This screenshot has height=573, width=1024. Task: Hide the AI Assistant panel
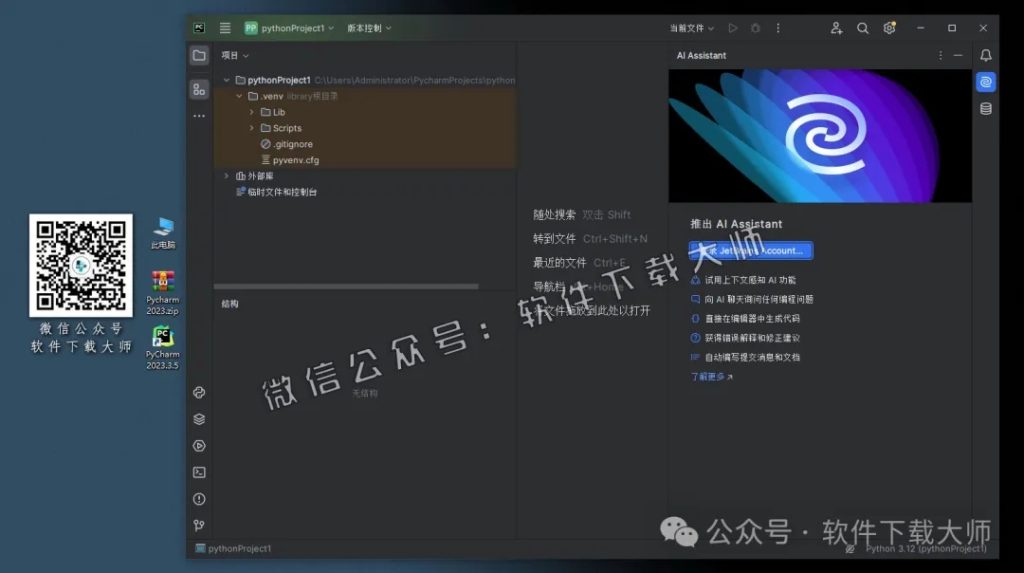coord(958,56)
